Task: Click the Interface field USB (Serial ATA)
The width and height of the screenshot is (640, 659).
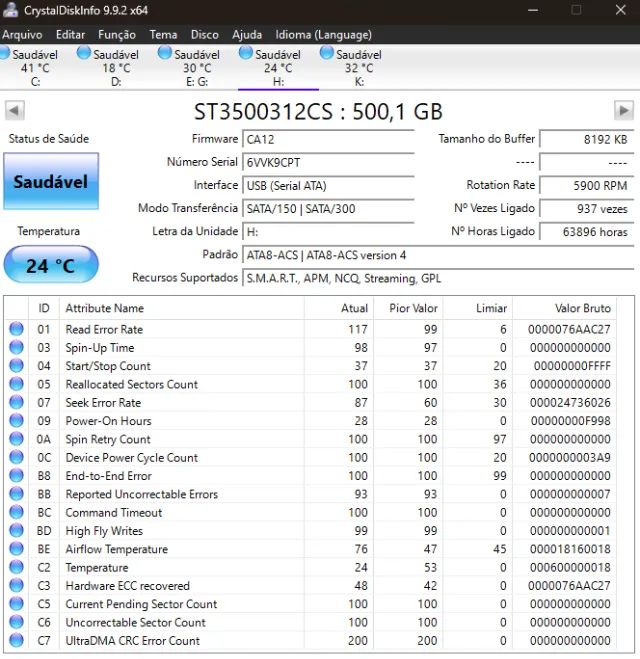Action: click(x=328, y=185)
